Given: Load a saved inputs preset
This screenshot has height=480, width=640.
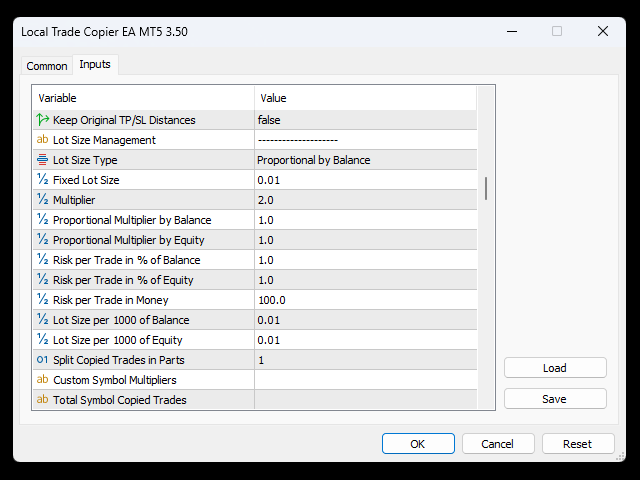Looking at the screenshot, I should pyautogui.click(x=555, y=368).
